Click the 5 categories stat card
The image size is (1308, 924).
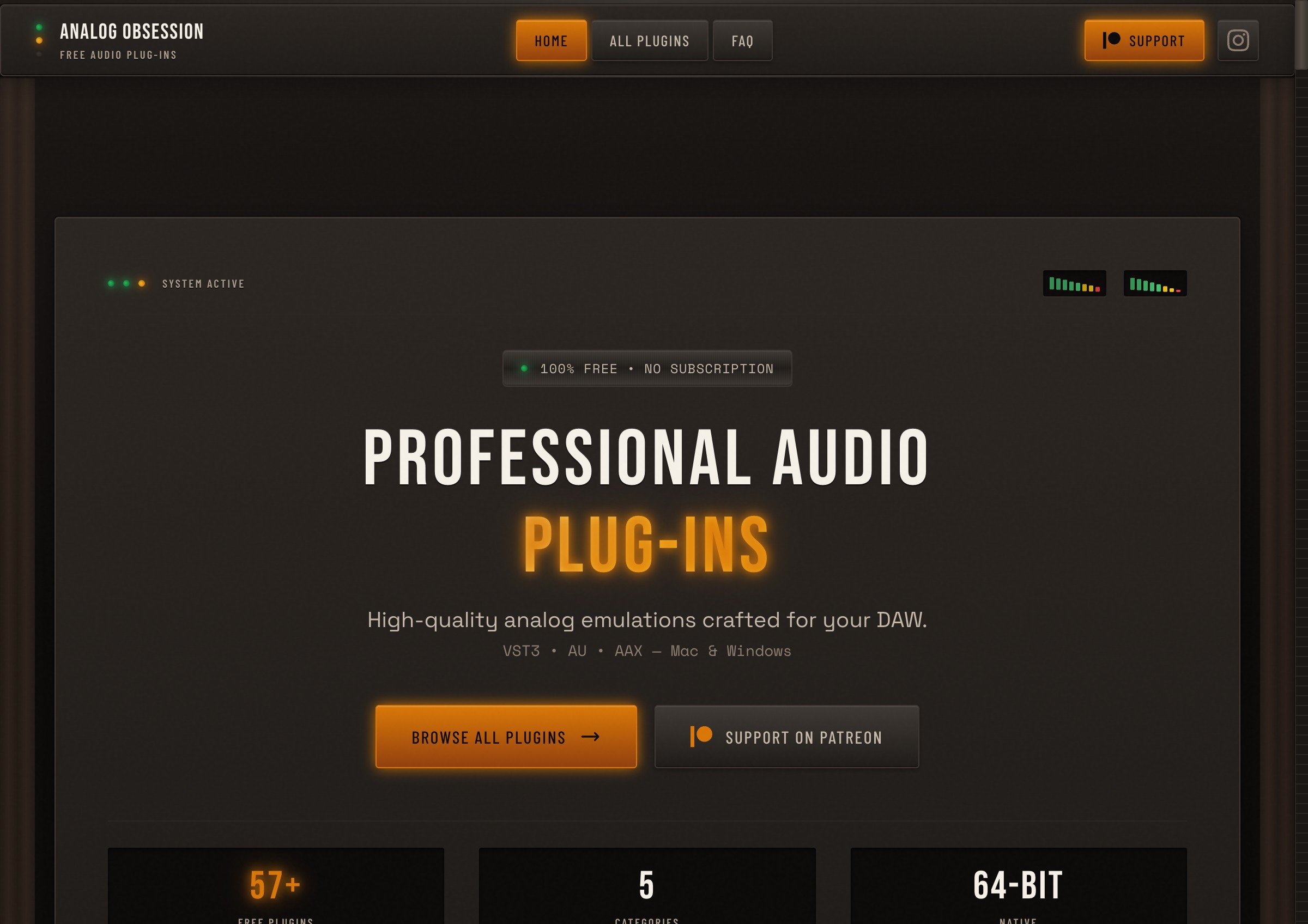pyautogui.click(x=646, y=885)
